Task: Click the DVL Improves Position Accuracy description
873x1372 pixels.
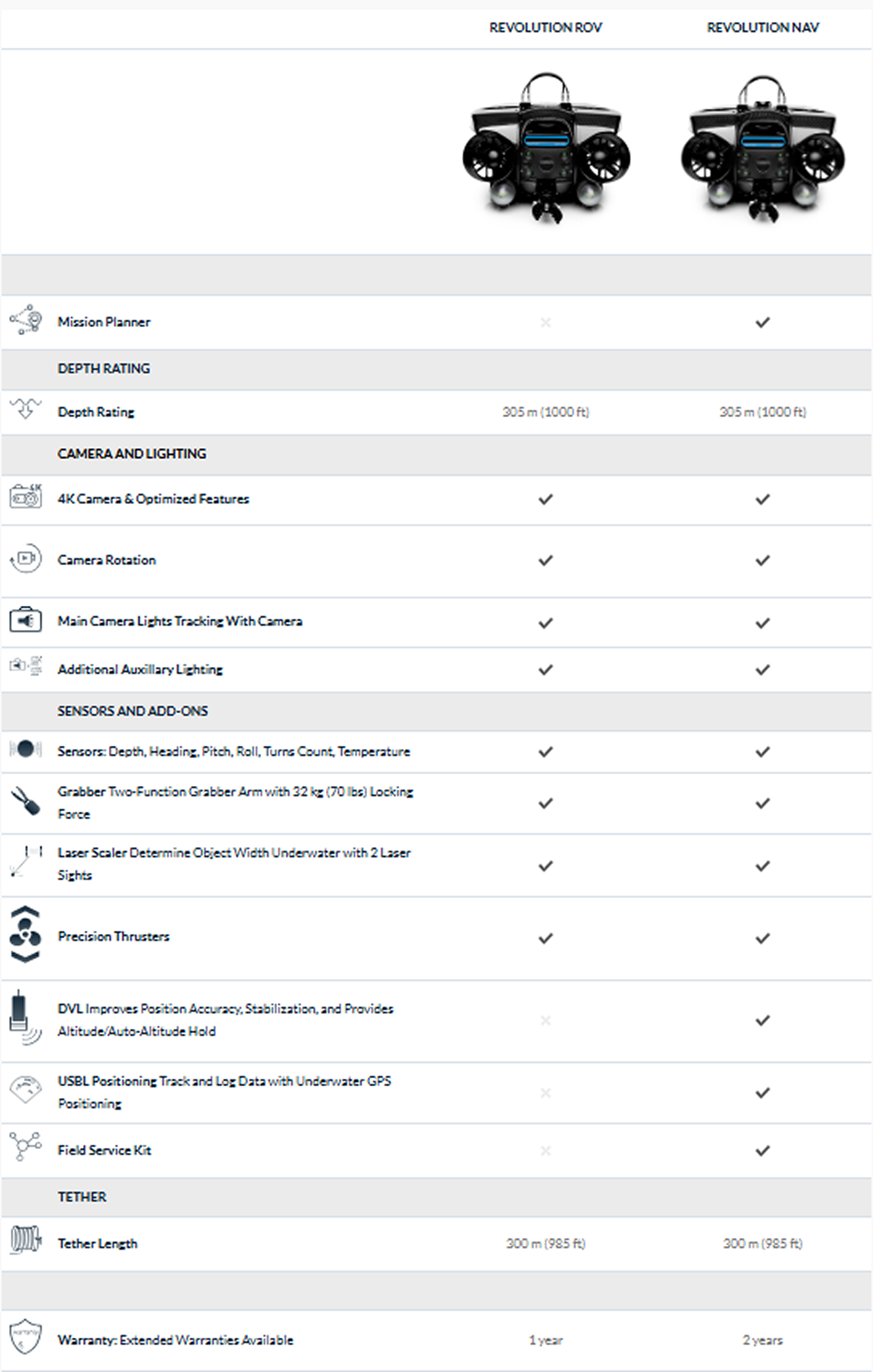Action: (226, 1020)
